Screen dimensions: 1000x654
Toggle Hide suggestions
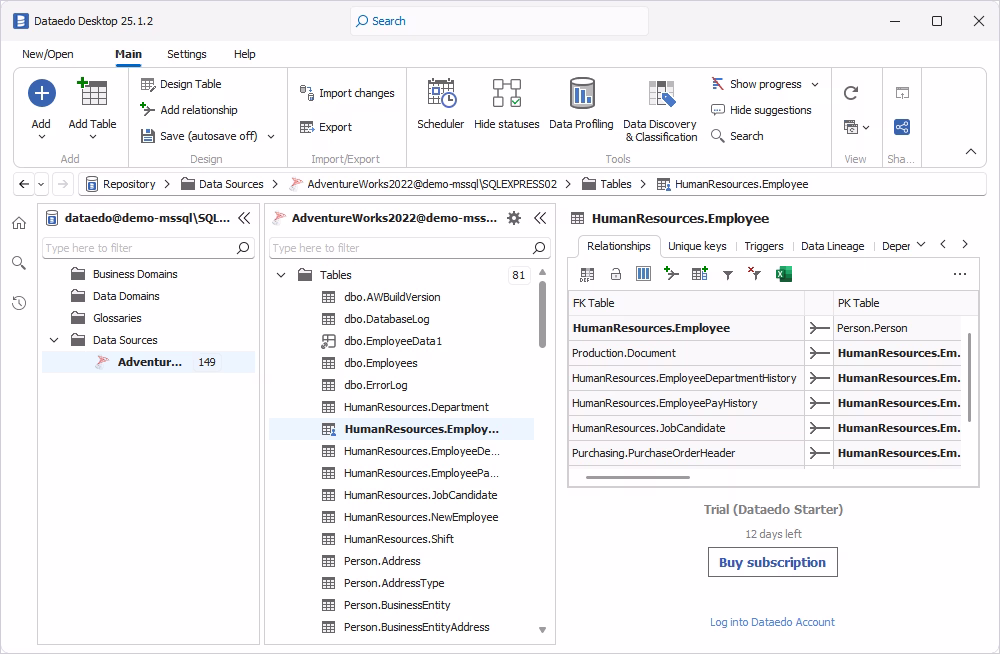pyautogui.click(x=761, y=110)
